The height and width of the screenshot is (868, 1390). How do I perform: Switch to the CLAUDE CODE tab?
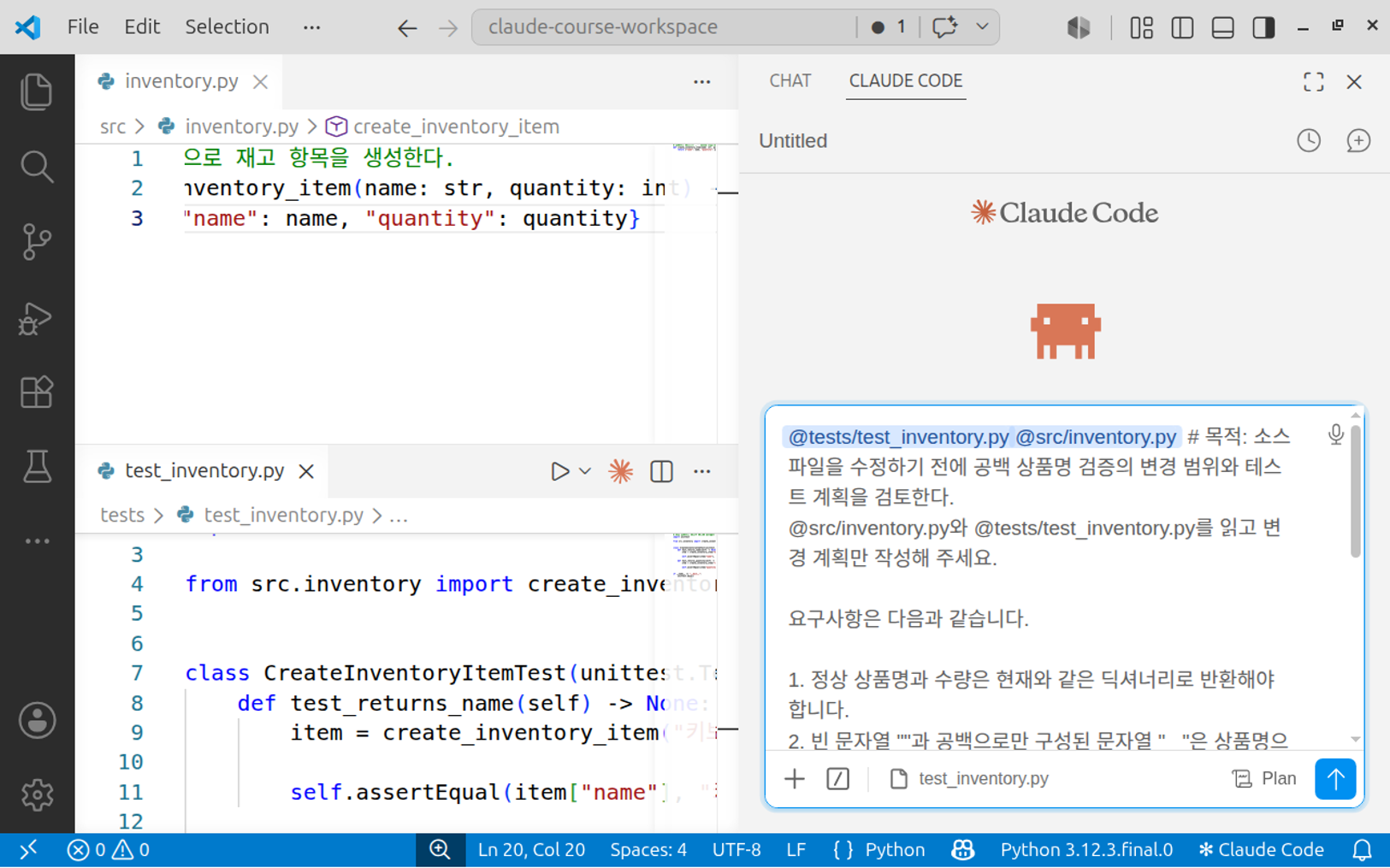tap(906, 80)
